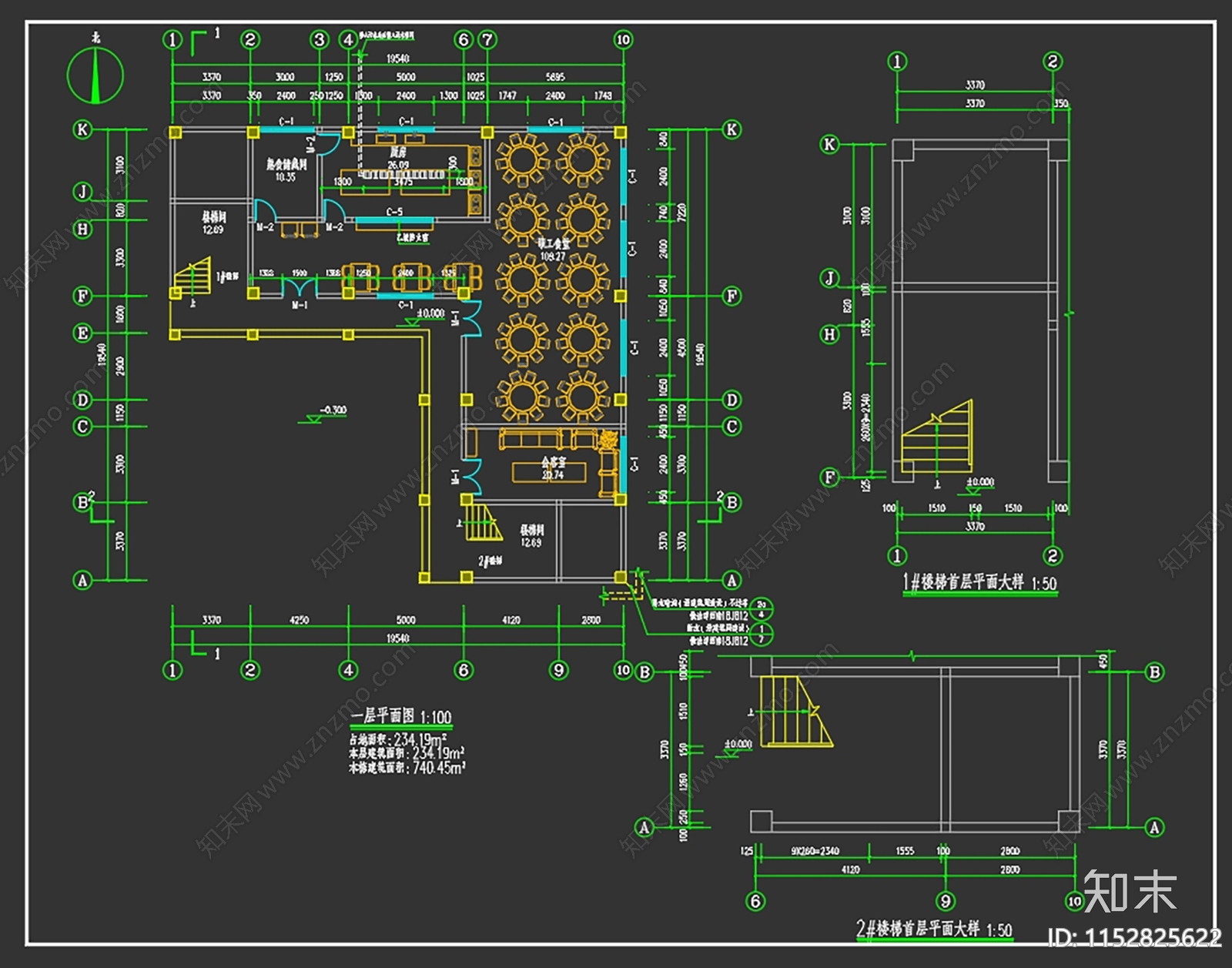Click axis bubble 7 above the main plan
Viewport: 1232px width, 968px height.
click(487, 39)
